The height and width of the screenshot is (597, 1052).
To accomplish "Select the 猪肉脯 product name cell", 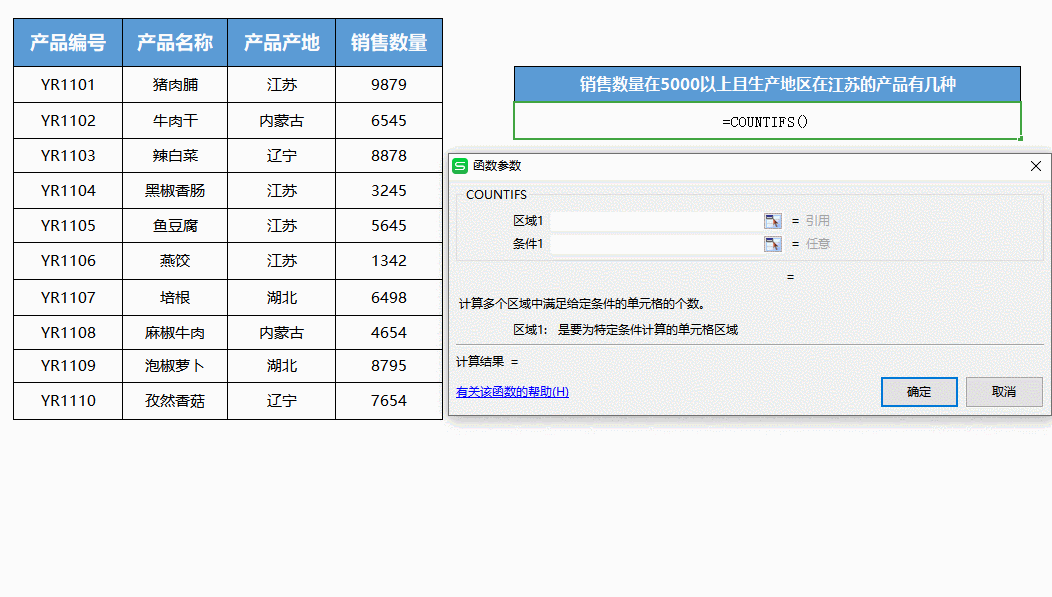I will [x=175, y=85].
